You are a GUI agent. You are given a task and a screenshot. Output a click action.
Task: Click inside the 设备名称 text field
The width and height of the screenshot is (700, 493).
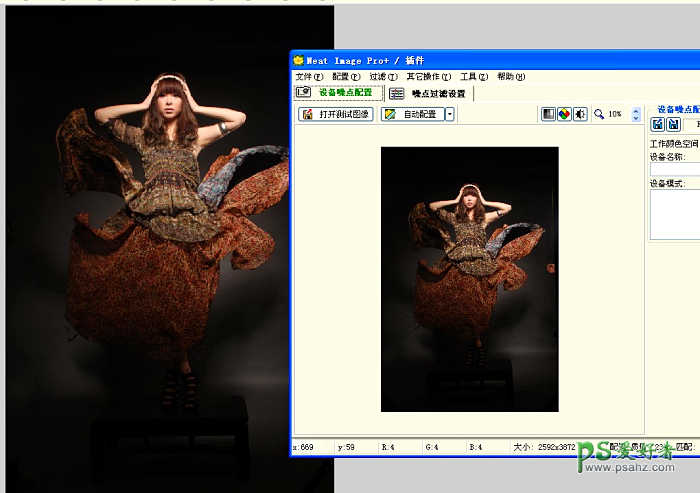[x=675, y=170]
